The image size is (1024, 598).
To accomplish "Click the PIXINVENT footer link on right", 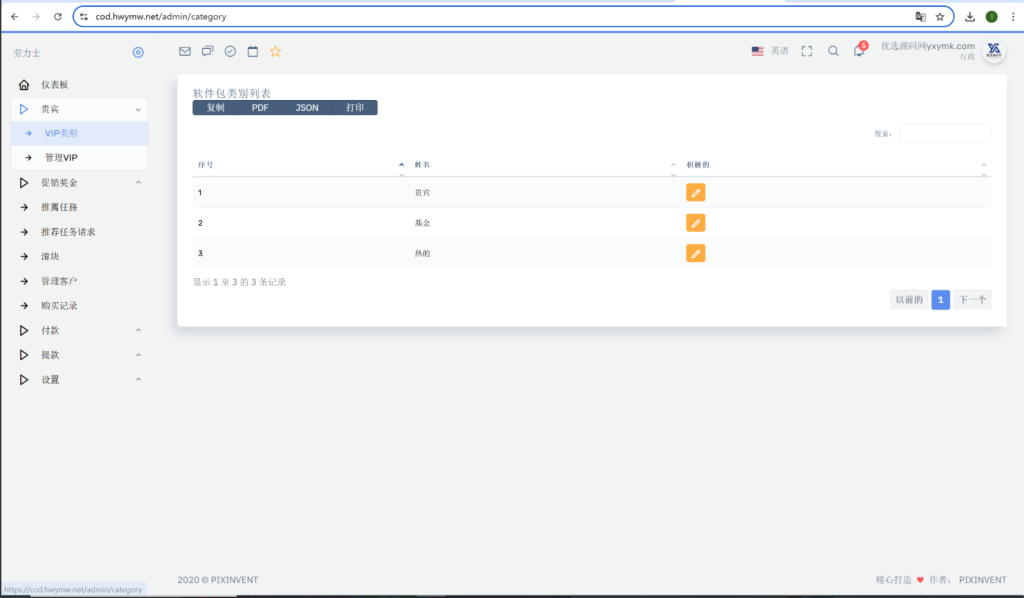I will tap(982, 580).
